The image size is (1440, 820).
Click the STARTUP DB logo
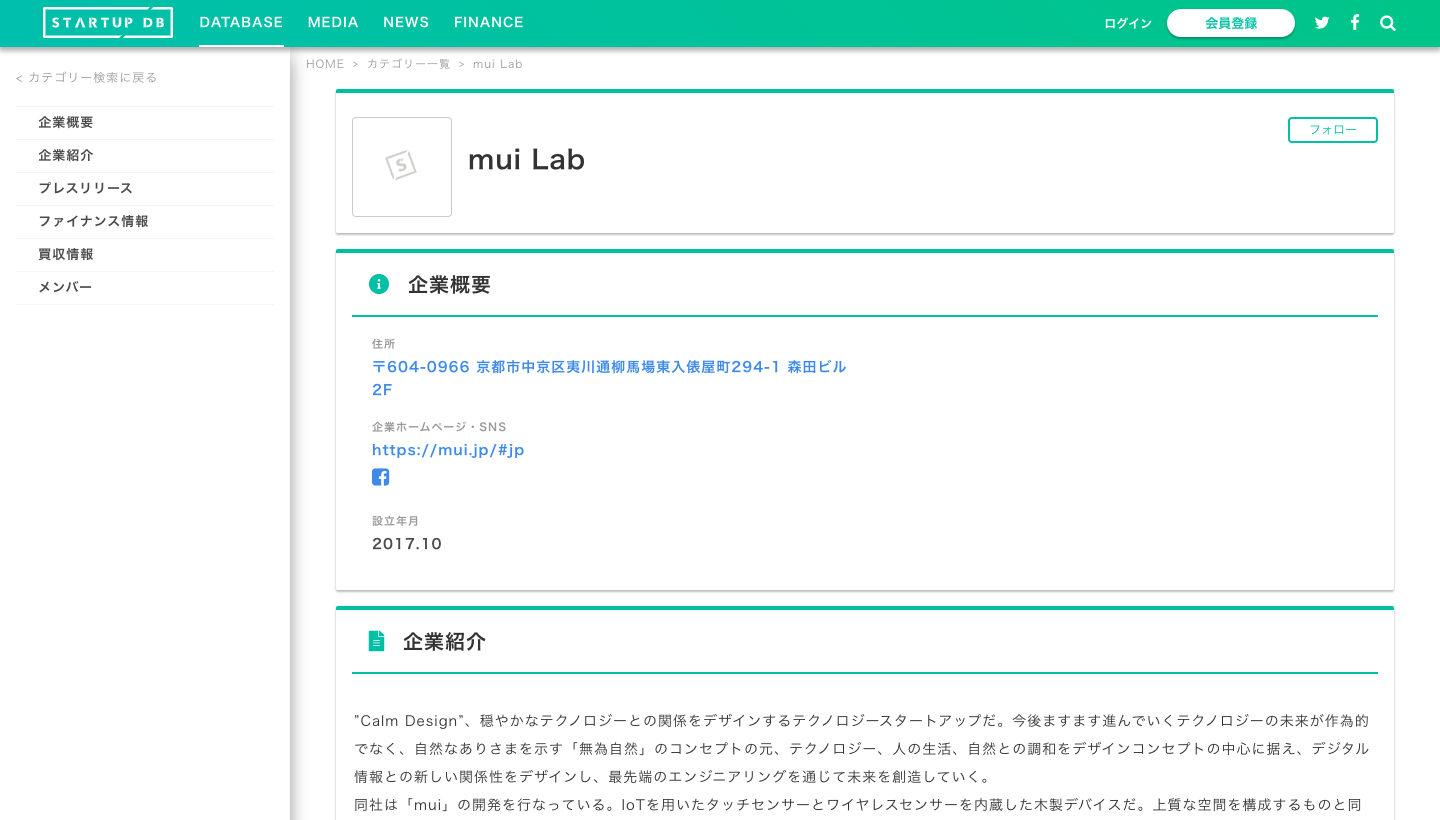coord(108,23)
